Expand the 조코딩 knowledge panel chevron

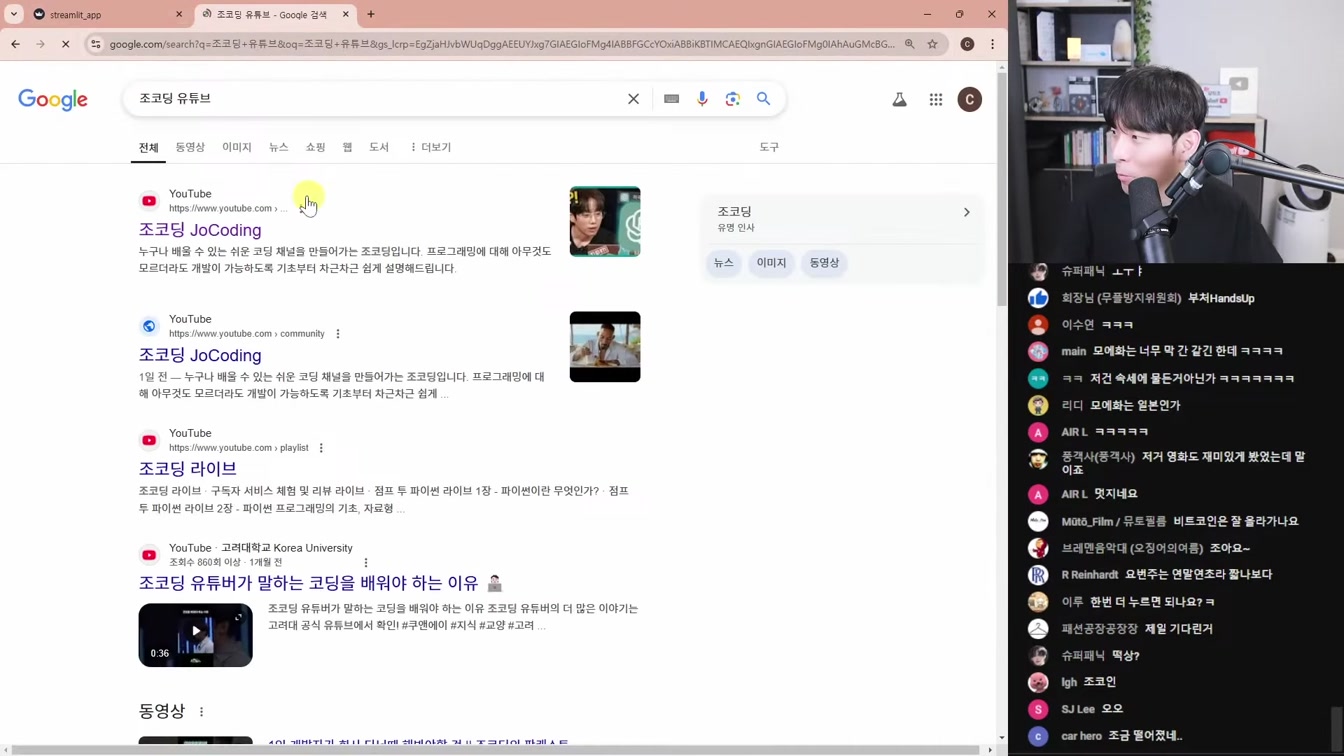[966, 212]
